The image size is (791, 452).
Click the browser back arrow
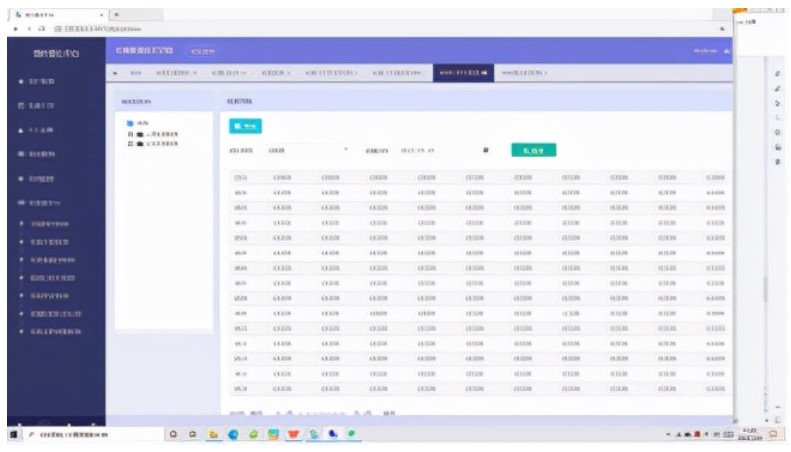(x=16, y=29)
